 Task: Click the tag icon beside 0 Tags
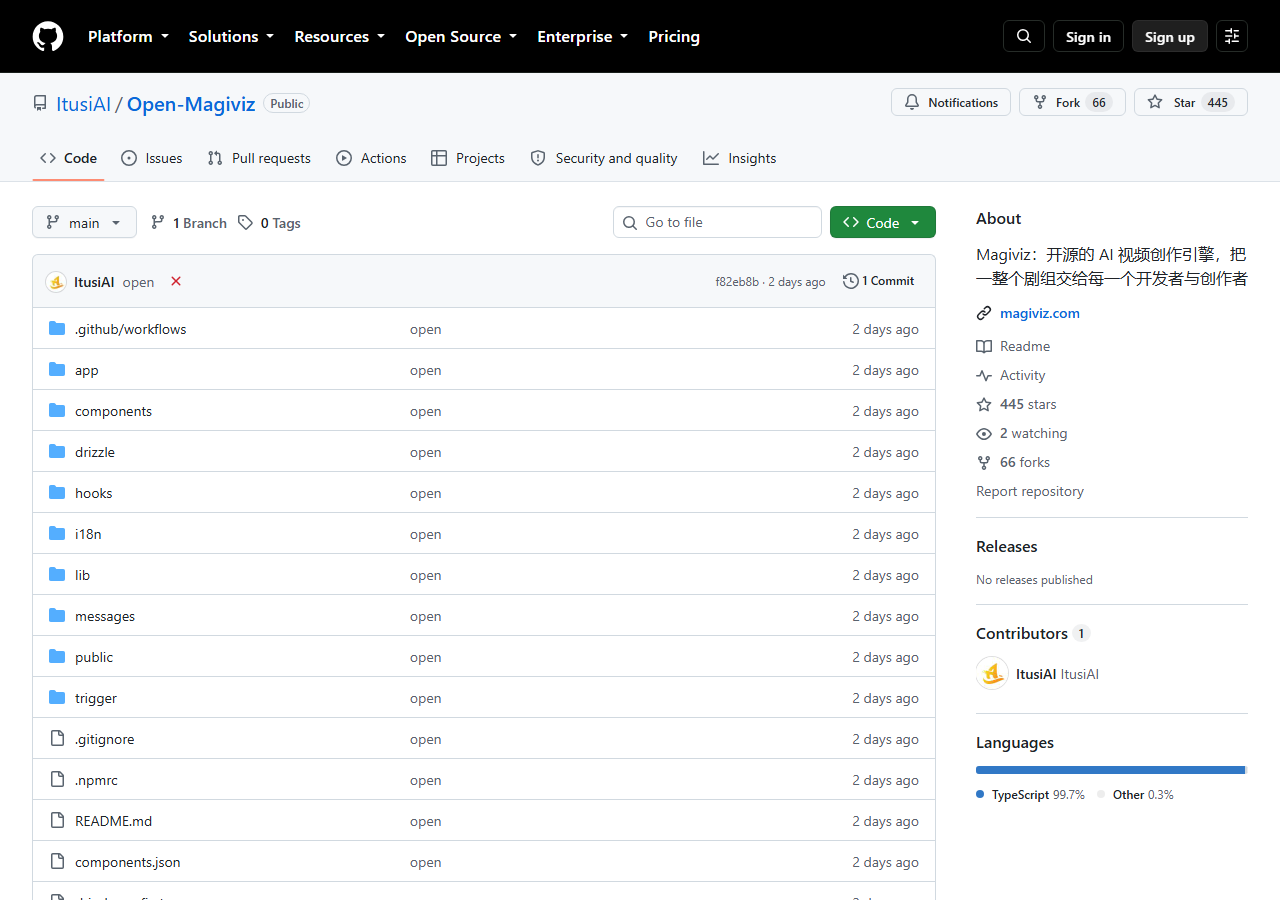pos(245,223)
